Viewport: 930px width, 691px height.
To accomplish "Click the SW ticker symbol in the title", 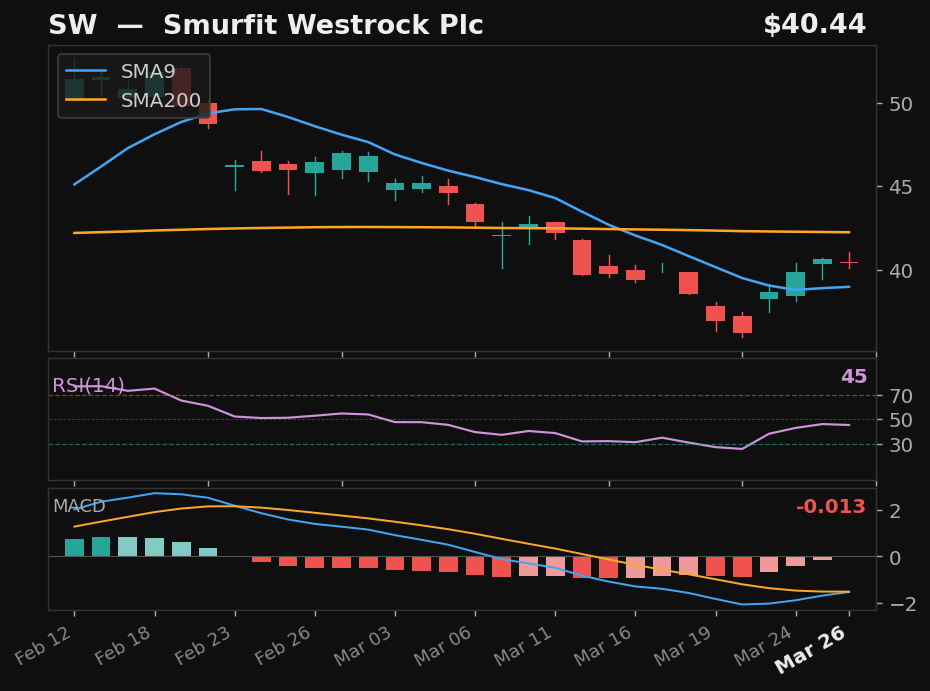I will [x=72, y=24].
